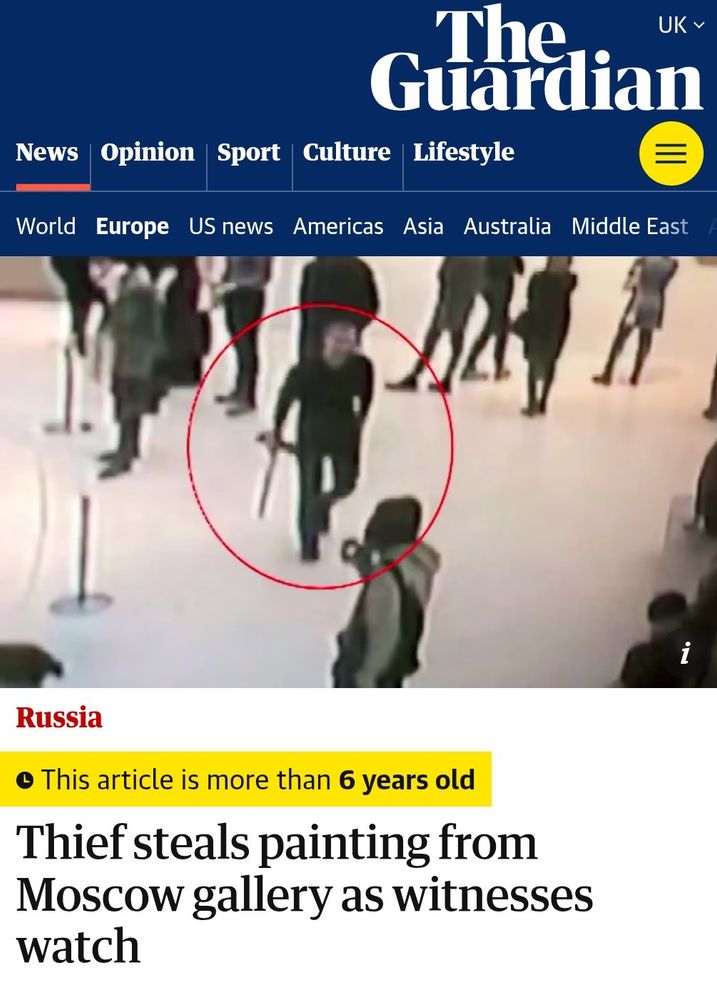Click the clock icon in age notice
This screenshot has width=717, height=1000.
point(25,780)
